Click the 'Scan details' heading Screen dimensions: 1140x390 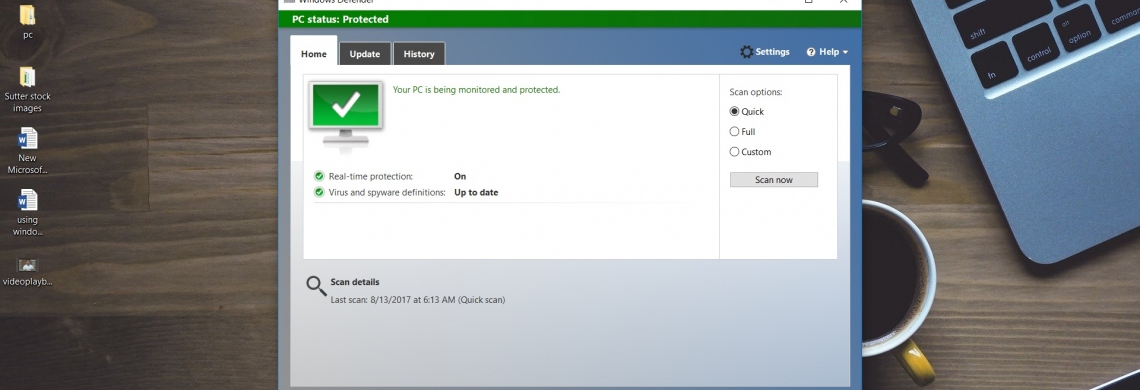point(355,282)
